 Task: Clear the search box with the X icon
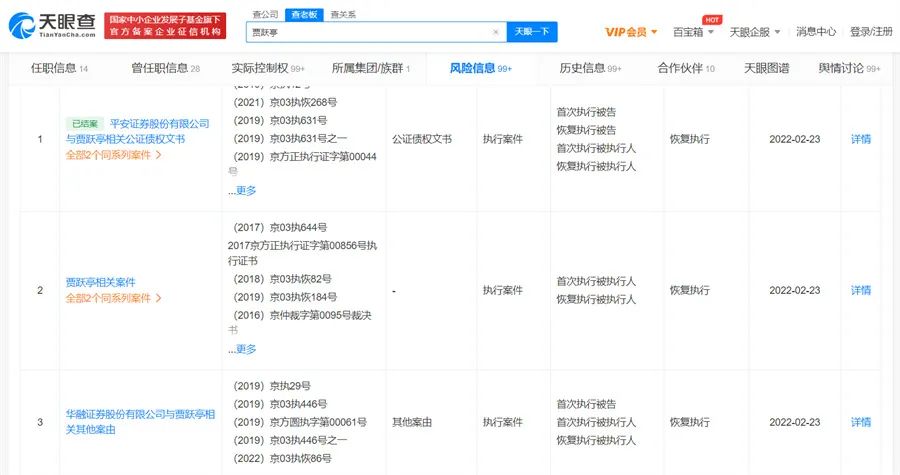coord(496,32)
